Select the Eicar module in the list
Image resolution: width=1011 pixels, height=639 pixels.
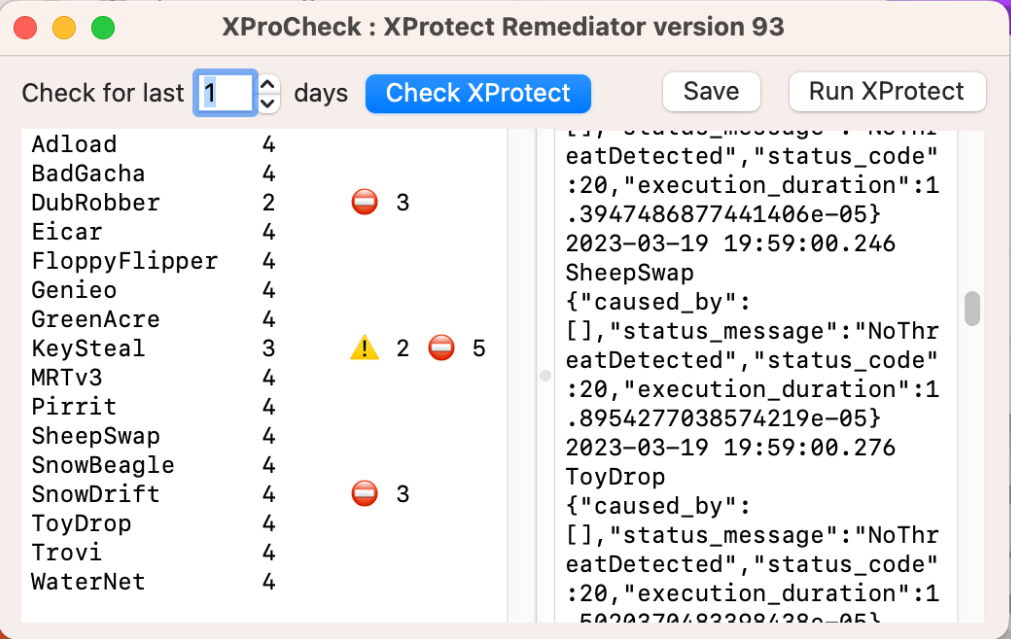pyautogui.click(x=66, y=231)
